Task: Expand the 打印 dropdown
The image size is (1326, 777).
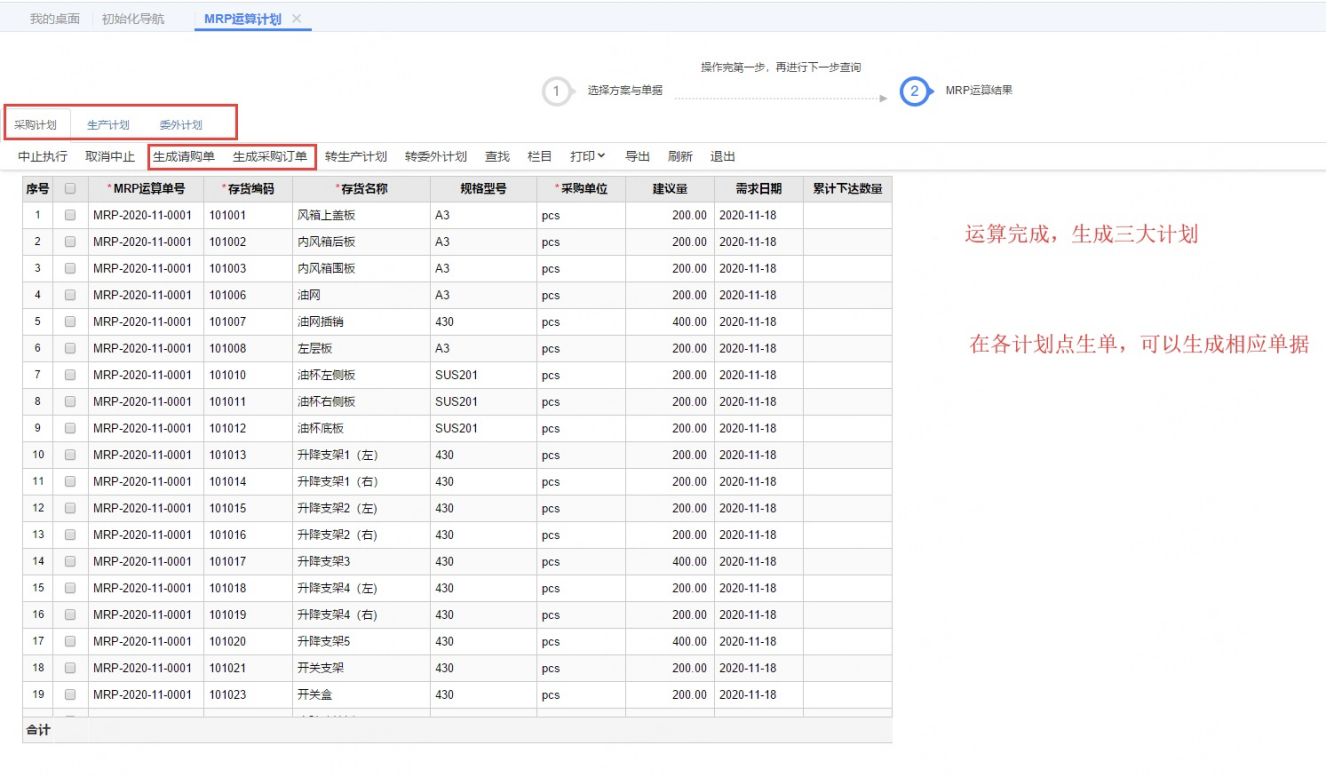Action: click(x=588, y=157)
